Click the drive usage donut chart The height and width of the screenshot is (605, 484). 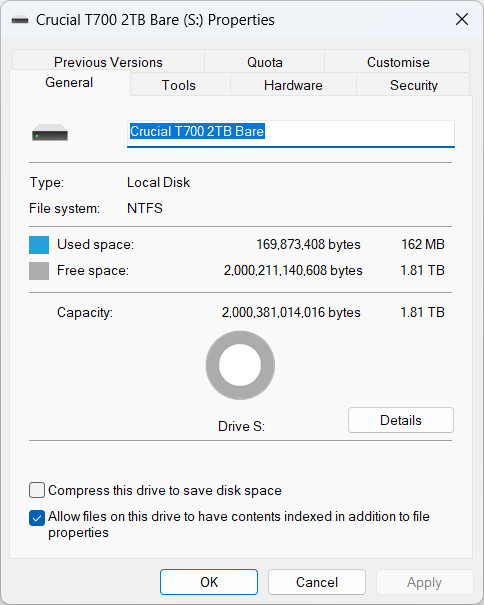(x=240, y=365)
